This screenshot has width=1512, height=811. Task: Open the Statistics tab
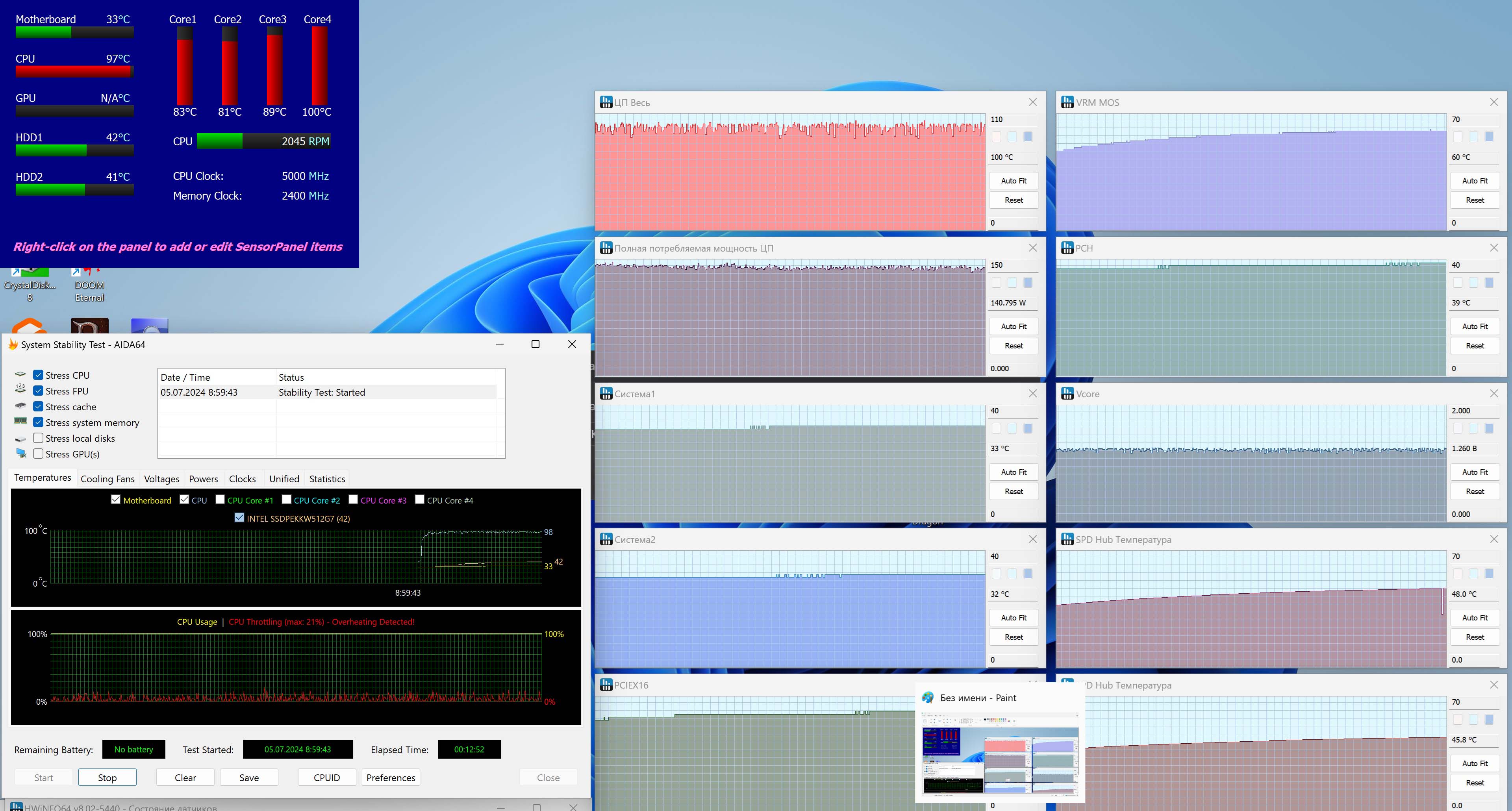click(x=327, y=479)
